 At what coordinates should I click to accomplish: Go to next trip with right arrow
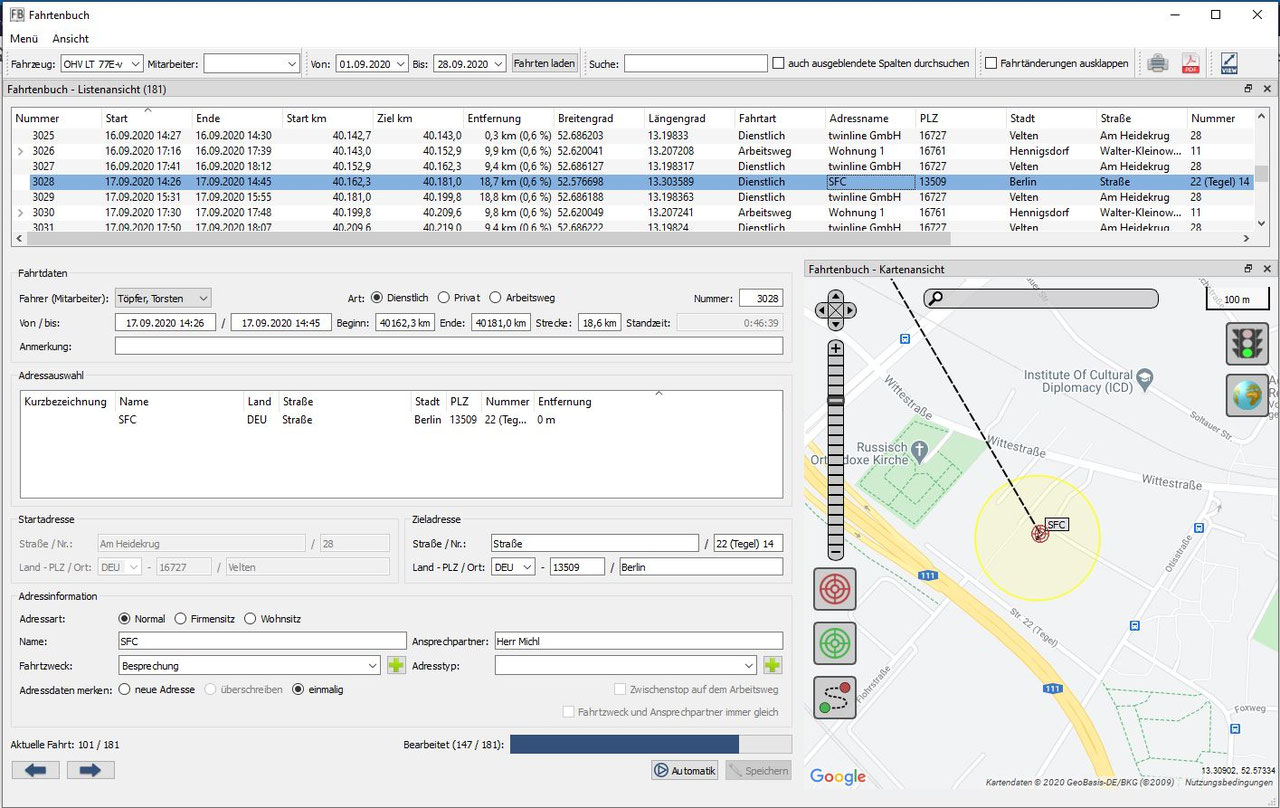click(x=90, y=769)
